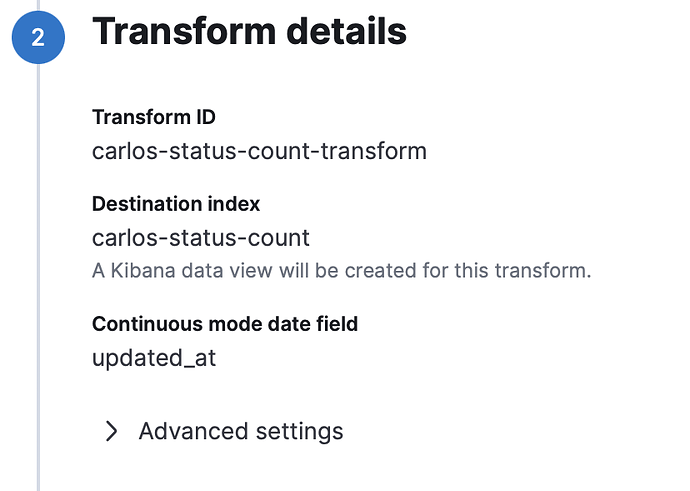Click the Continuous mode date field label
This screenshot has width=690, height=491.
(x=224, y=324)
